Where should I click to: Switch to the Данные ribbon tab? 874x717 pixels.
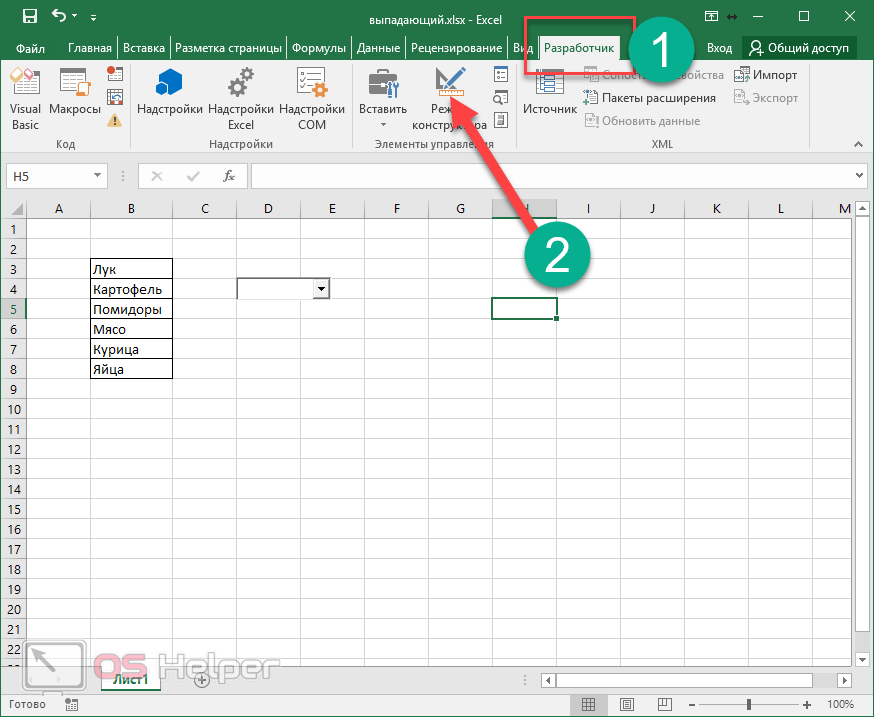[378, 48]
